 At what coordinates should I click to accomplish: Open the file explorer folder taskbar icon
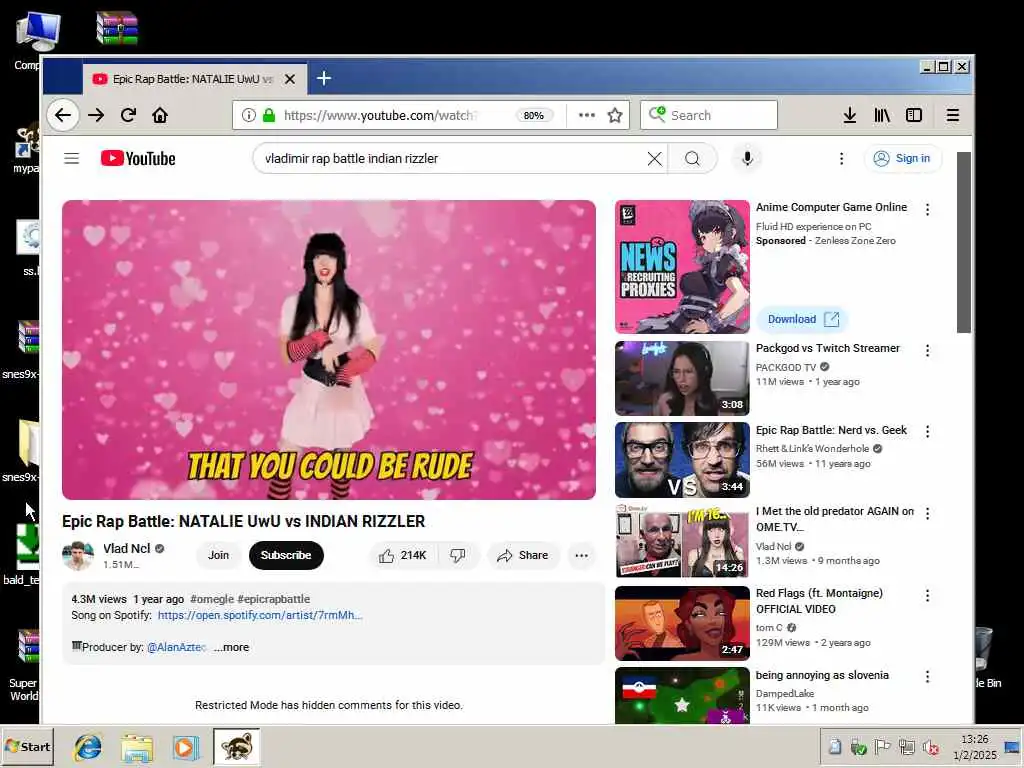tap(136, 748)
